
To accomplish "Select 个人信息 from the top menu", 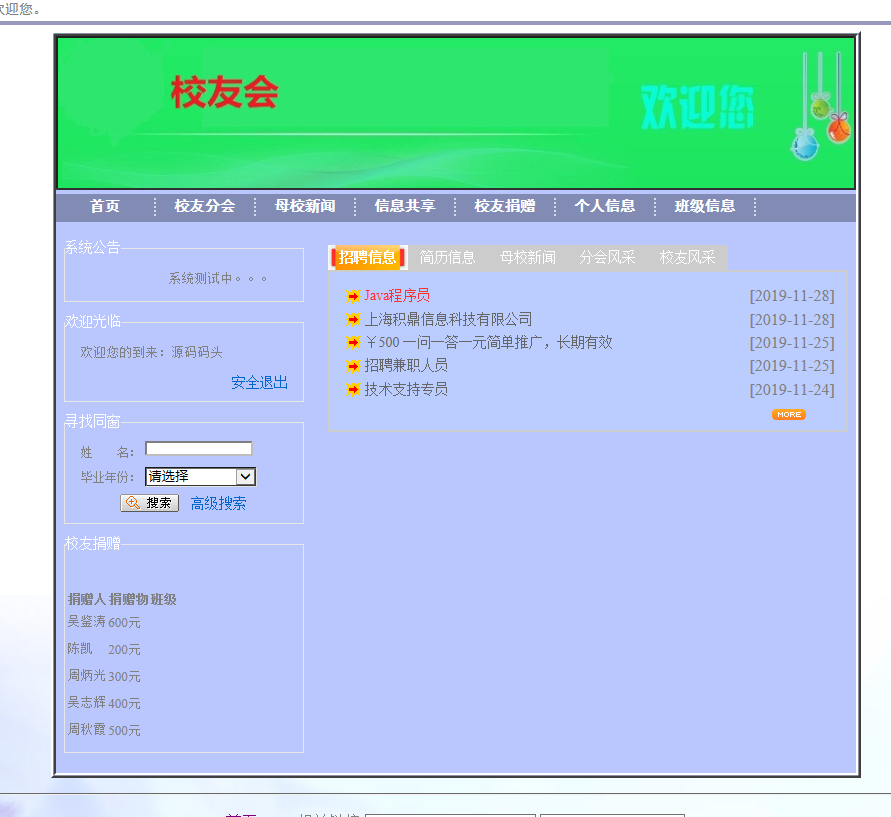I will (606, 206).
